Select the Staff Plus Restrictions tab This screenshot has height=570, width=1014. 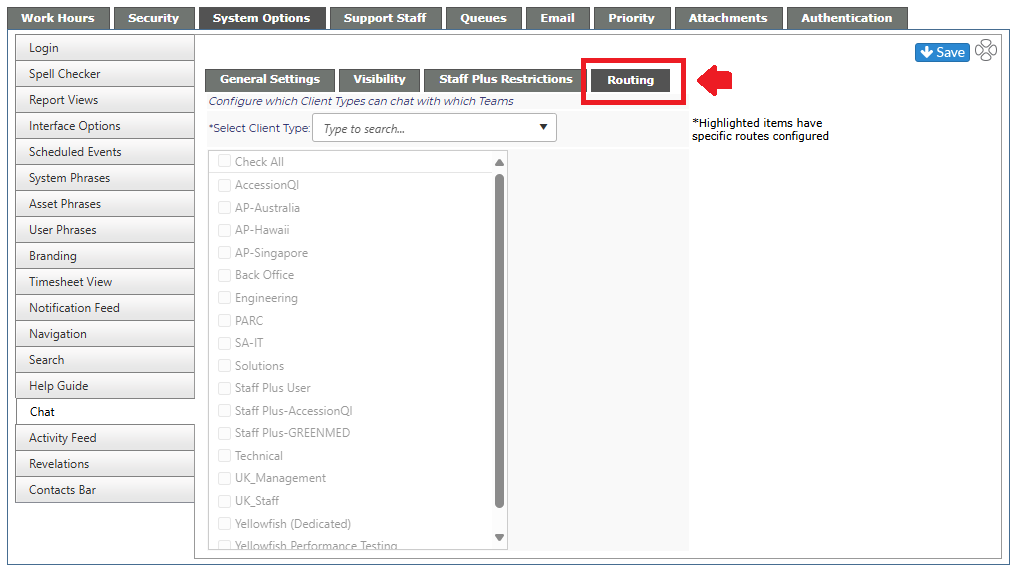coord(505,80)
